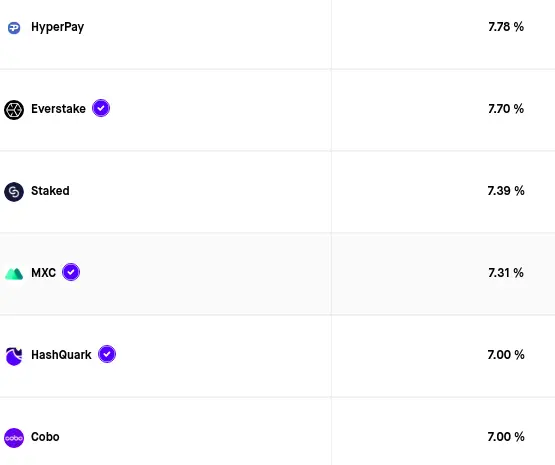Viewport: 555px width, 465px height.
Task: Open the Staked provider name
Action: click(x=50, y=191)
